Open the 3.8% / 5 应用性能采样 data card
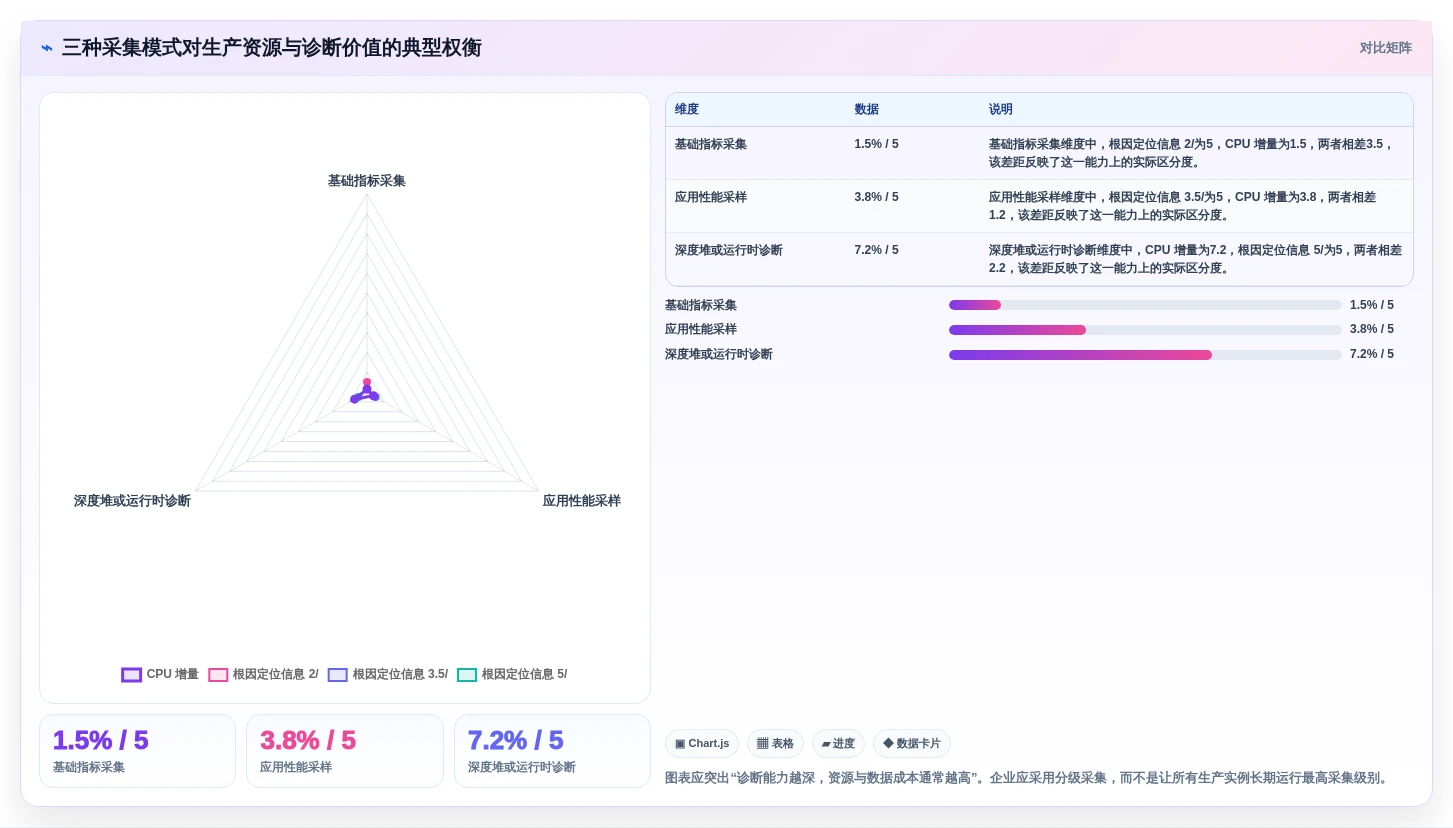This screenshot has height=828, width=1453. (345, 751)
